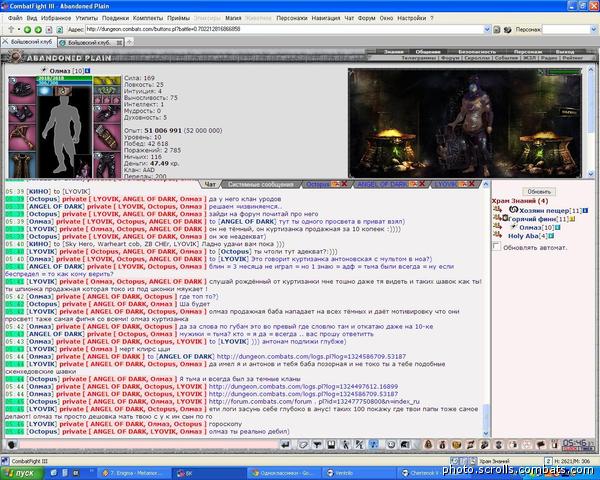This screenshot has height=480, width=600.
Task: Click info icon beside Олмаз in player list
Action: 557,227
